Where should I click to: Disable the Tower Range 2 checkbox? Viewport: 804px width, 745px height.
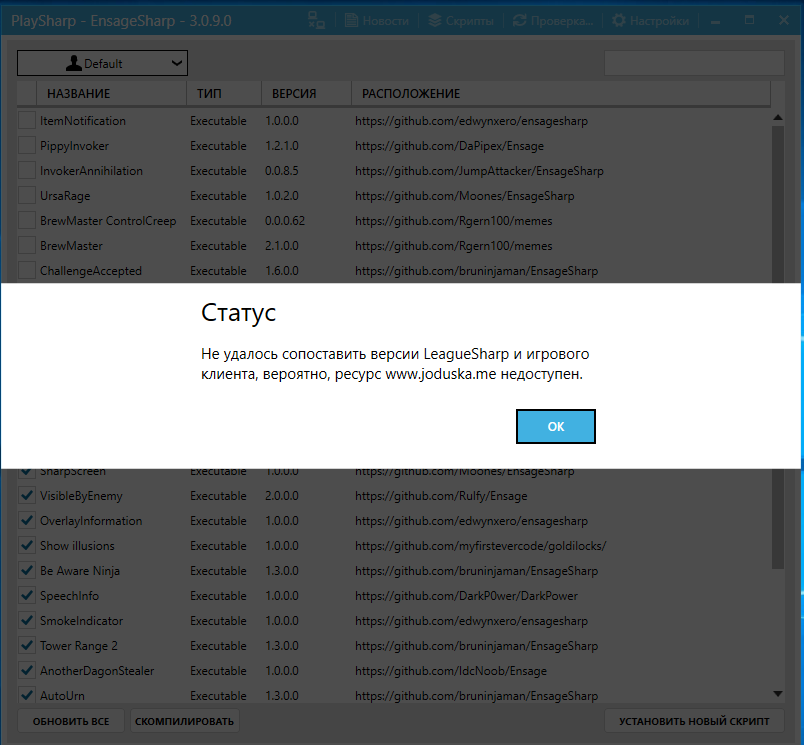tap(27, 646)
